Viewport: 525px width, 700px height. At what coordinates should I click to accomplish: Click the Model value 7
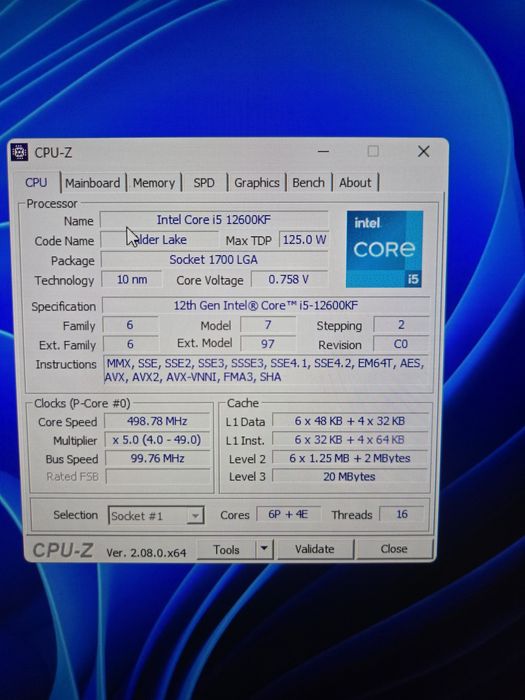tap(268, 325)
